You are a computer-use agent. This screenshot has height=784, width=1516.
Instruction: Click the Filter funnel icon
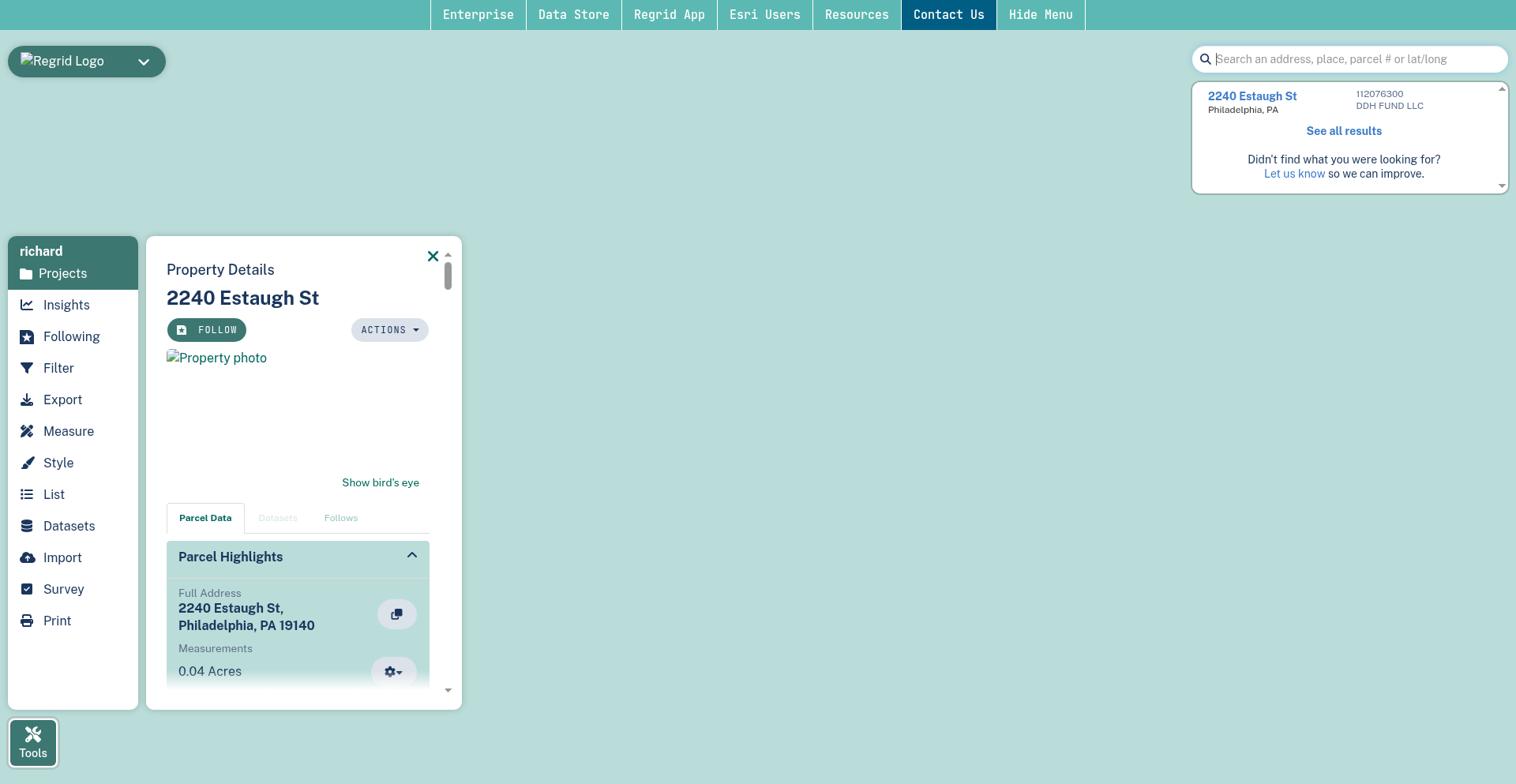click(27, 368)
